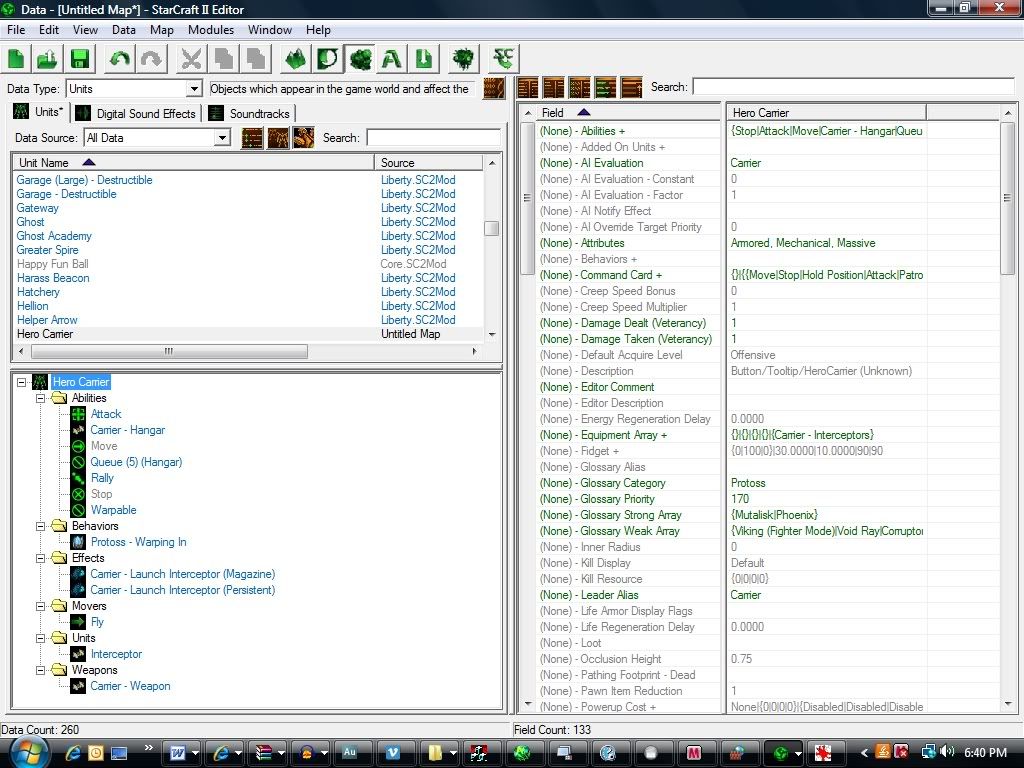Collapse the Weapons folder
Screen dimensions: 1024x768
pos(40,670)
